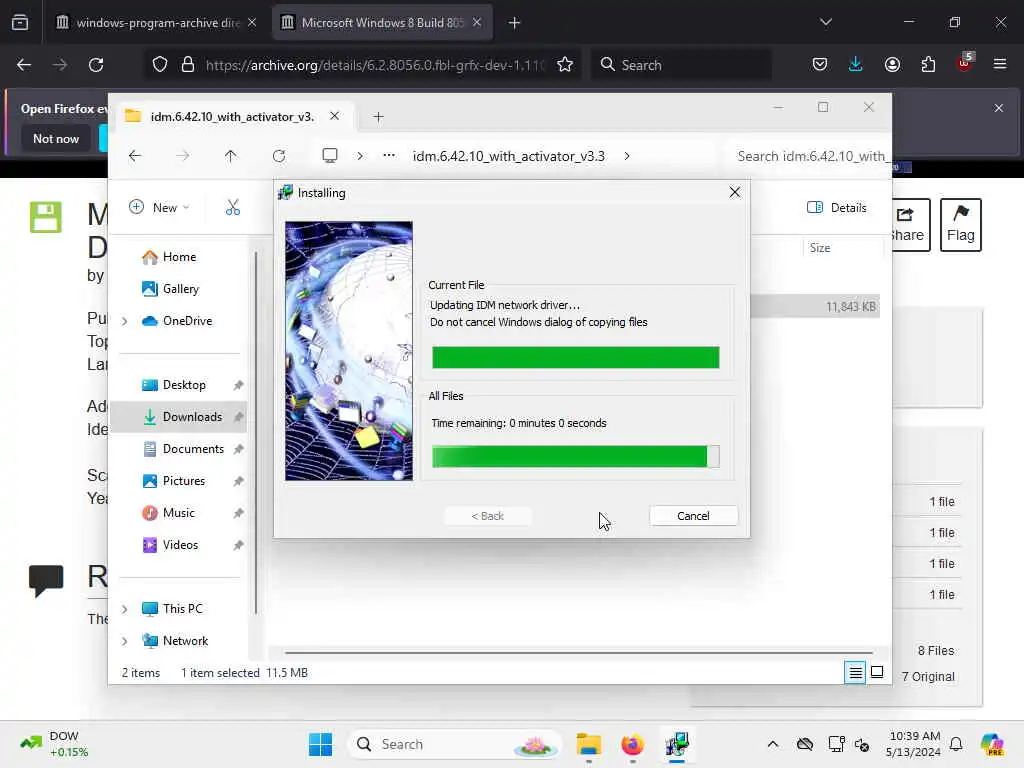Switch to Microsoft Windows 8 Build Firefox tab
This screenshot has width=1024, height=768.
coord(382,23)
